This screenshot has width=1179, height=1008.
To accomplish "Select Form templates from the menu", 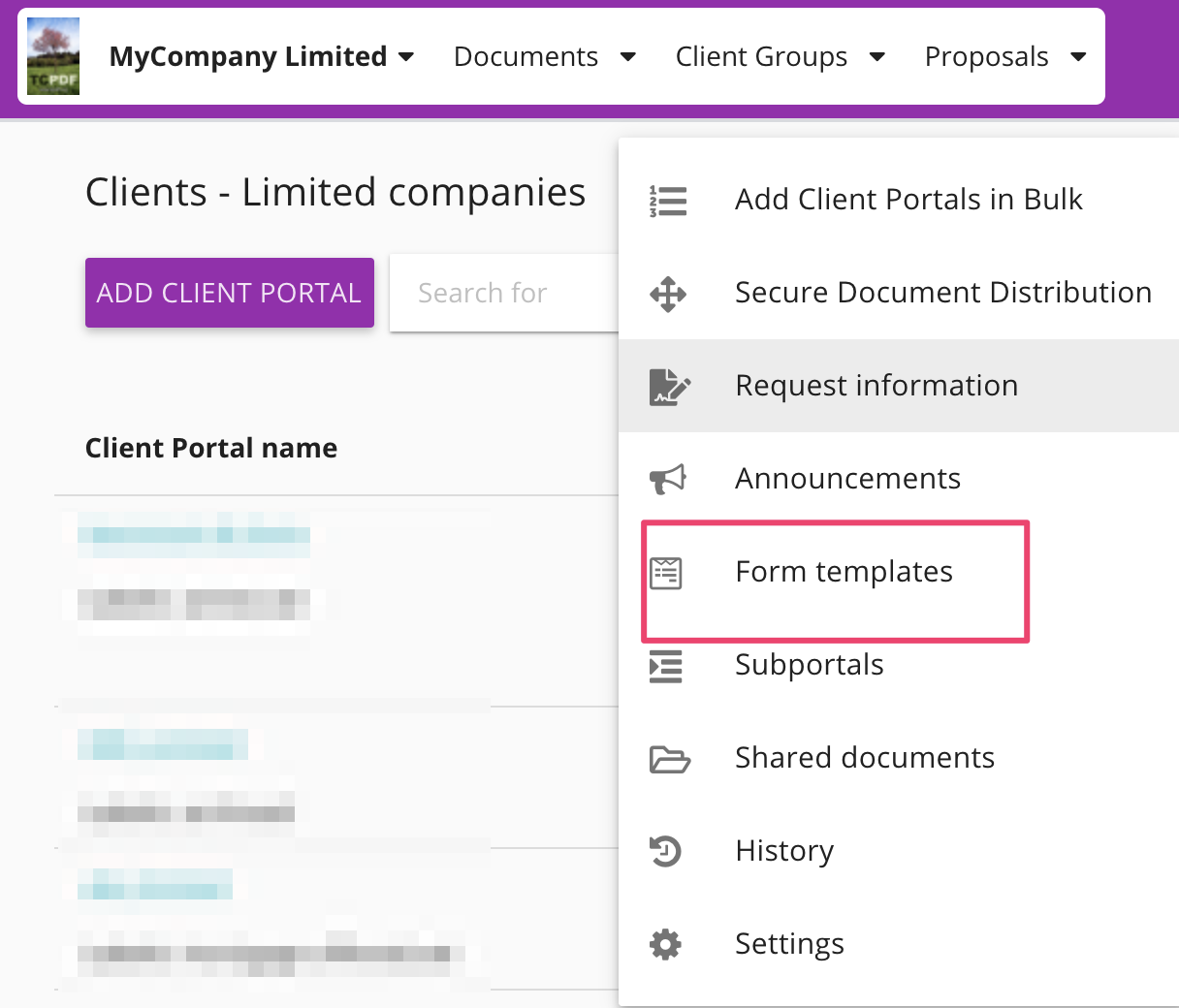I will 844,572.
